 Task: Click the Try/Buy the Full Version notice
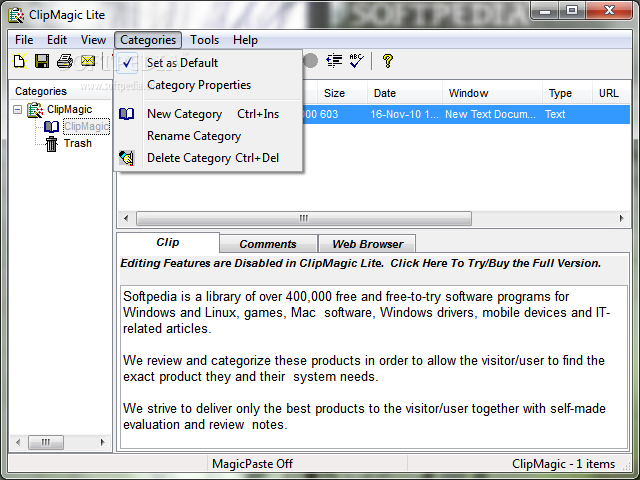click(361, 263)
